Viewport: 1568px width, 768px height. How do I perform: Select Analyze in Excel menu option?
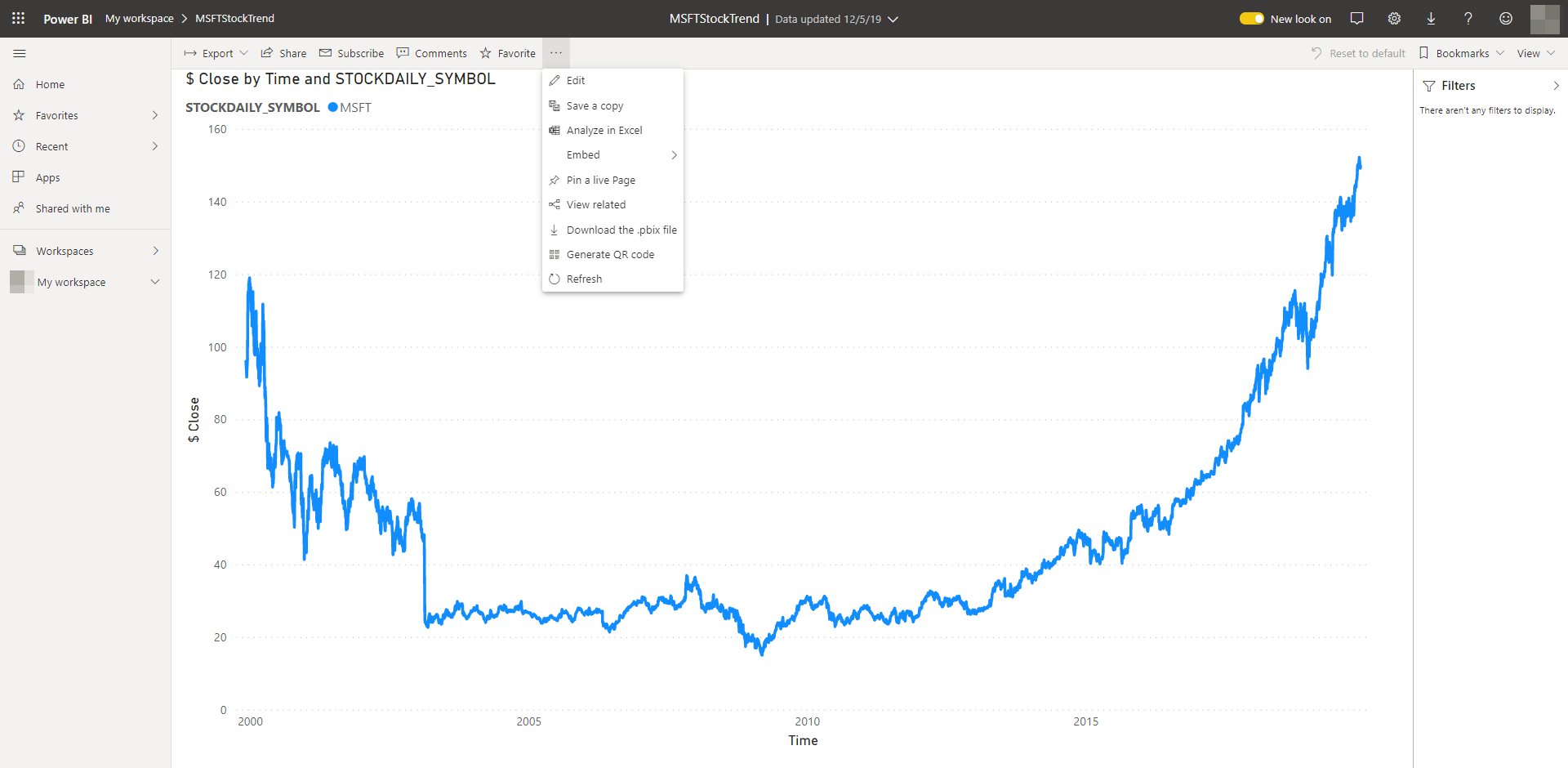coord(604,131)
